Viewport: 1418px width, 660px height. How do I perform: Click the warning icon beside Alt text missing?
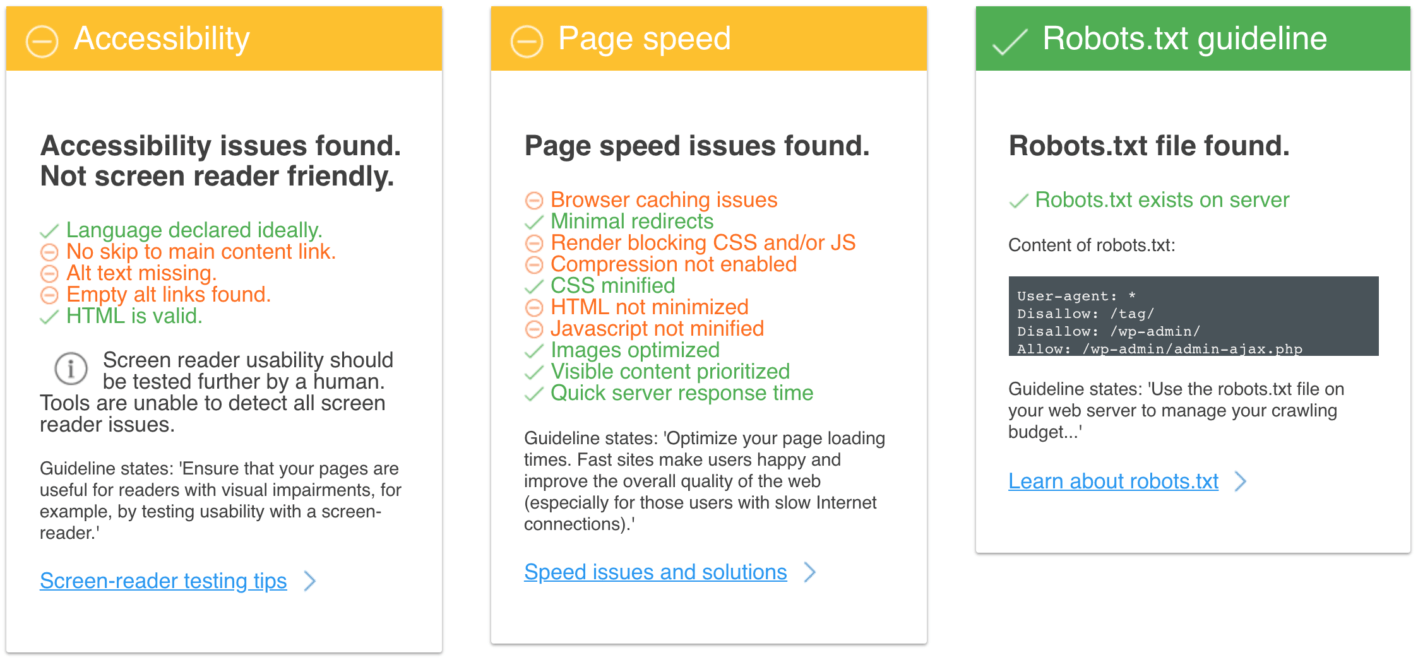click(49, 273)
